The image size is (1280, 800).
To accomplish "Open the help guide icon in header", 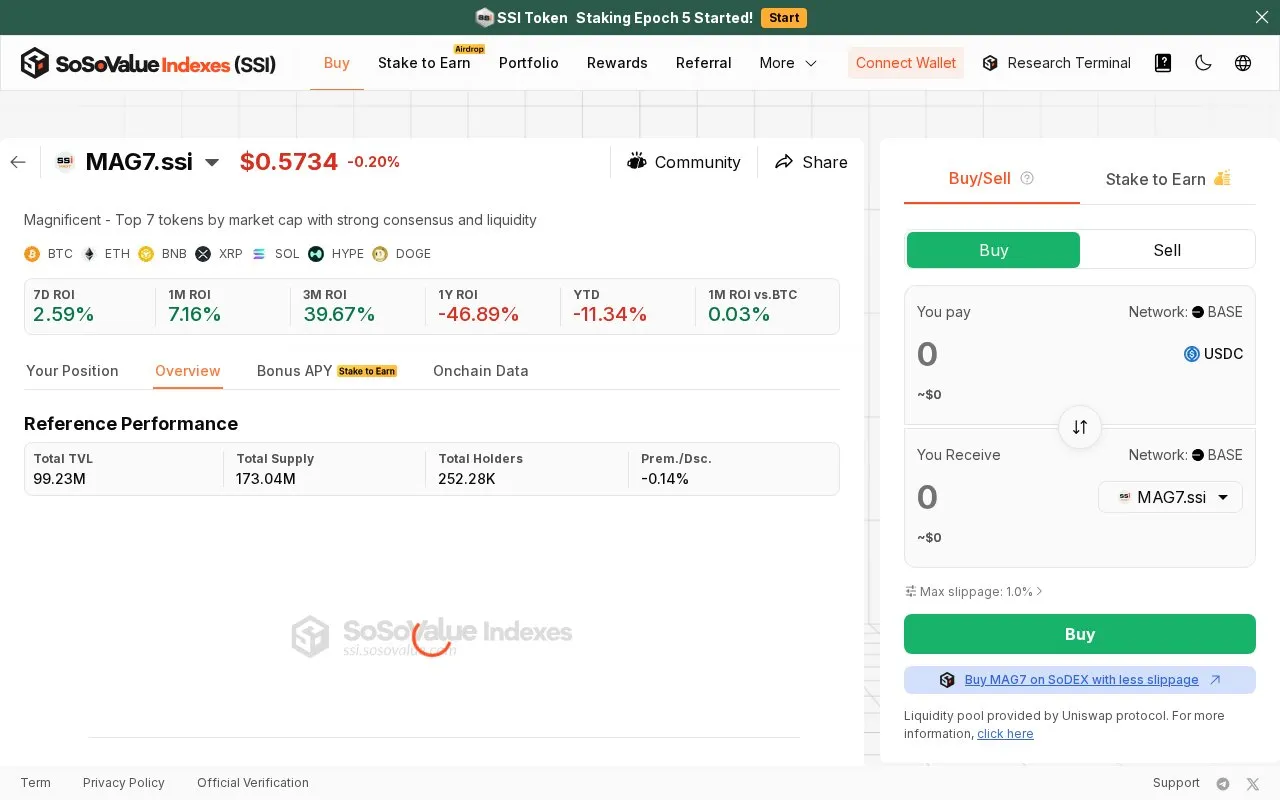I will point(1163,63).
